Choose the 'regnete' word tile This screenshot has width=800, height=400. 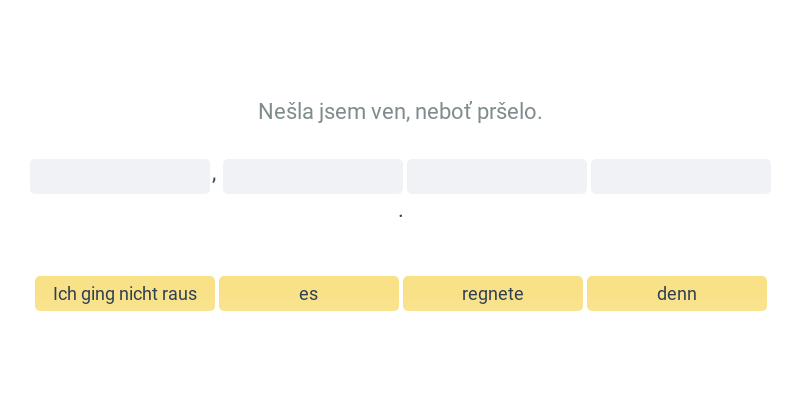pos(493,294)
